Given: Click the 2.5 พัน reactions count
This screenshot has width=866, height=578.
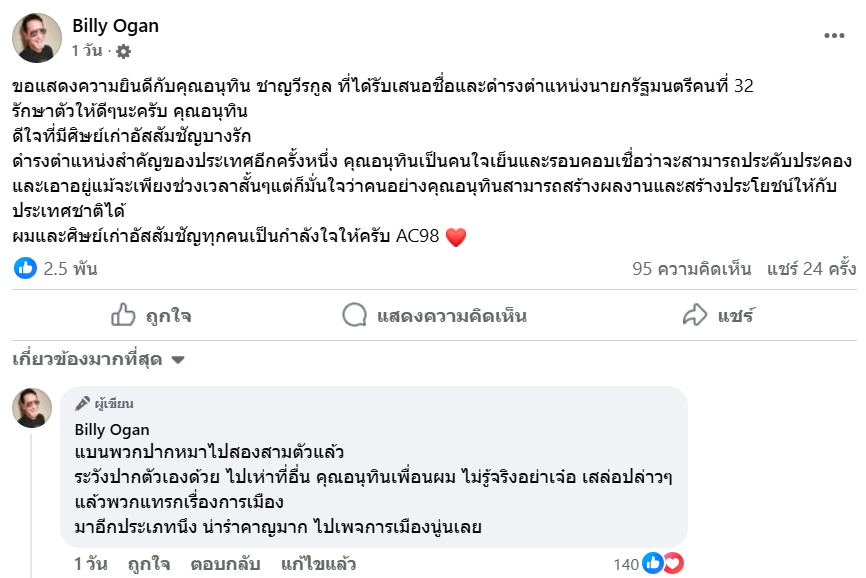Looking at the screenshot, I should [69, 268].
